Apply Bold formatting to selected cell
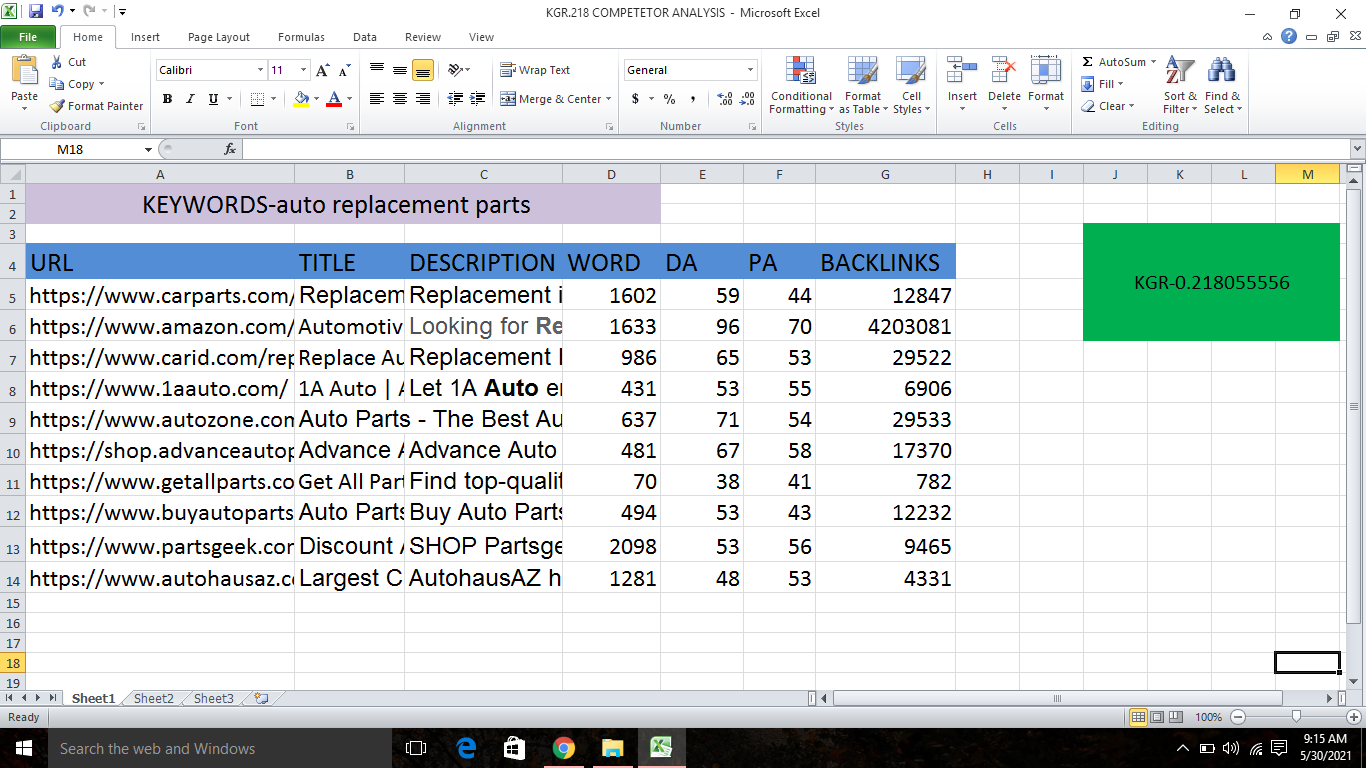 coord(167,100)
